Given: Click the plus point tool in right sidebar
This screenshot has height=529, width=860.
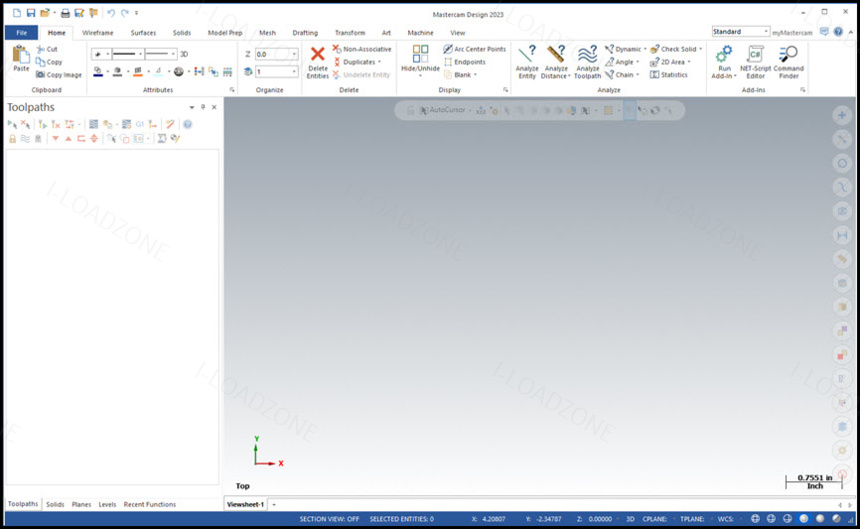Looking at the screenshot, I should (842, 115).
